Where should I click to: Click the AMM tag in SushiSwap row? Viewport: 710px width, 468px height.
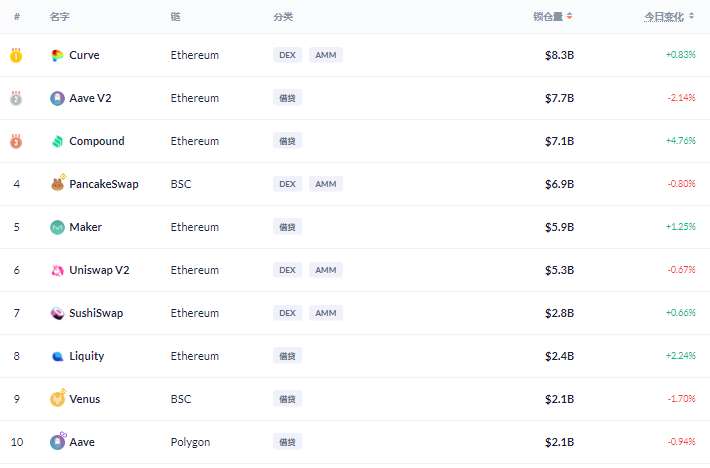point(326,313)
